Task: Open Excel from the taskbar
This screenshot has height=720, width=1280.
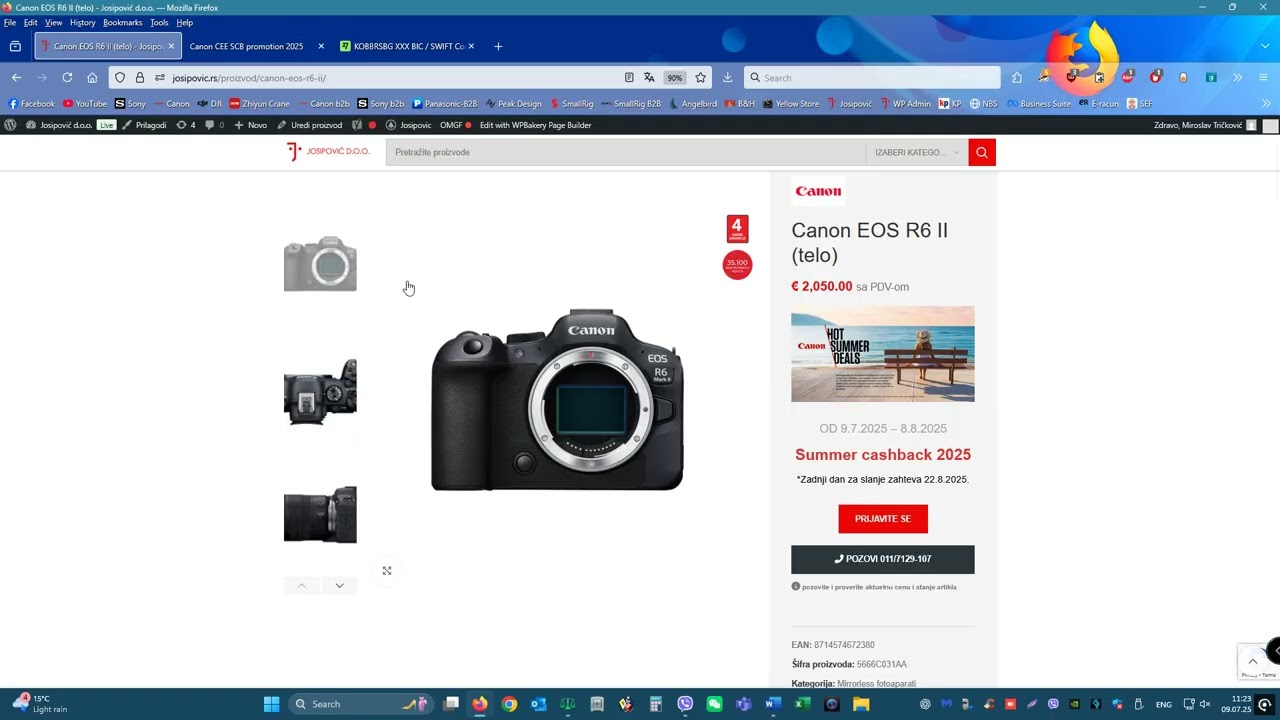Action: [802, 704]
